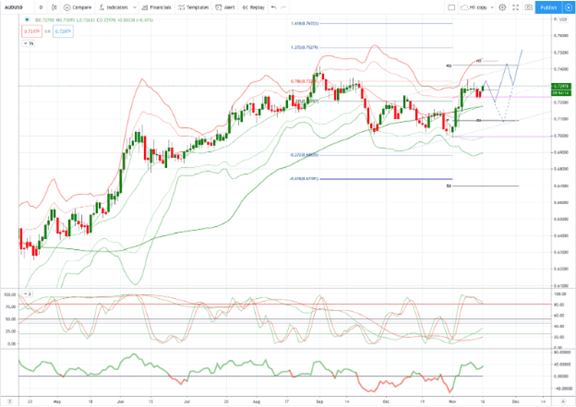
Task: Undo the last chart action
Action: [x=273, y=7]
